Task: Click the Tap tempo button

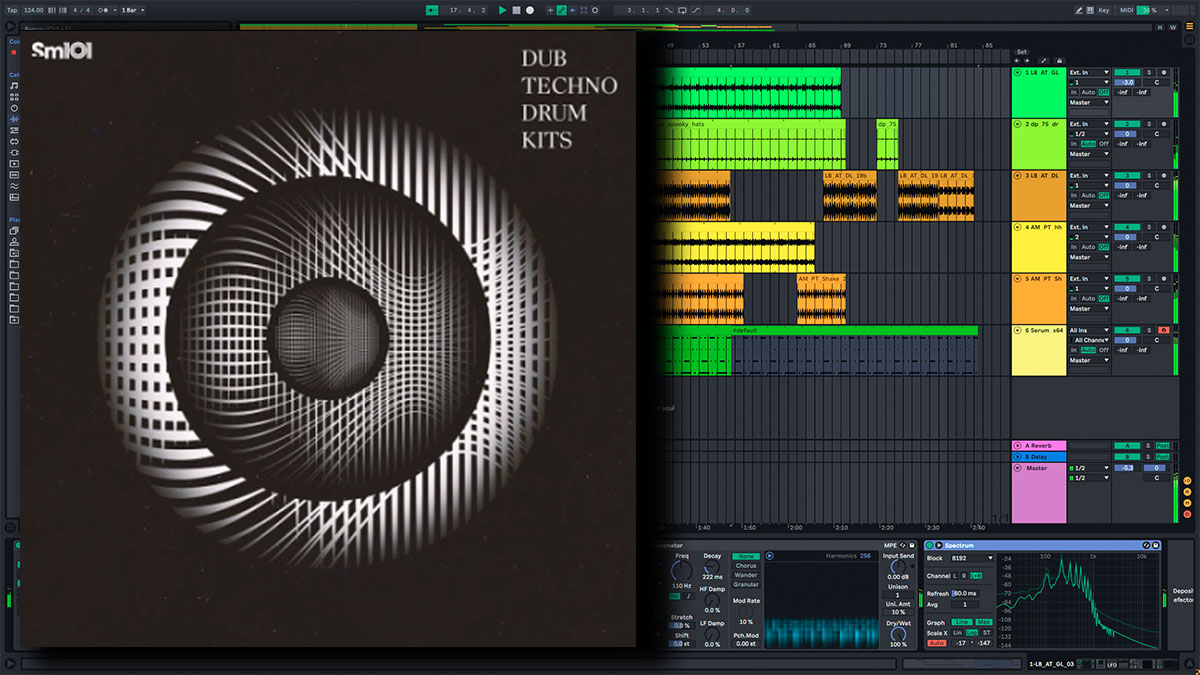Action: click(12, 10)
